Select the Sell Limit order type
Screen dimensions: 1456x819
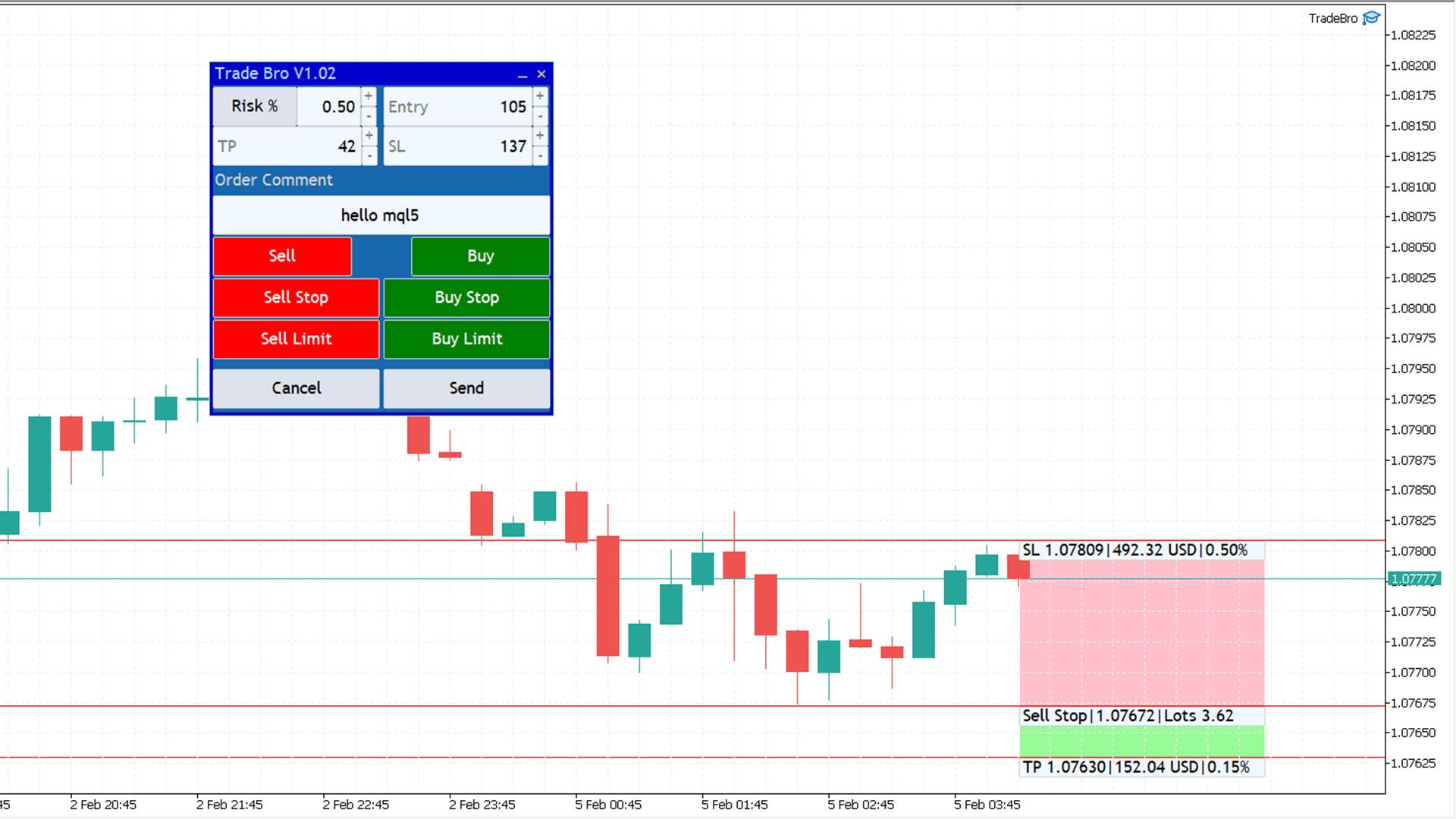[296, 339]
